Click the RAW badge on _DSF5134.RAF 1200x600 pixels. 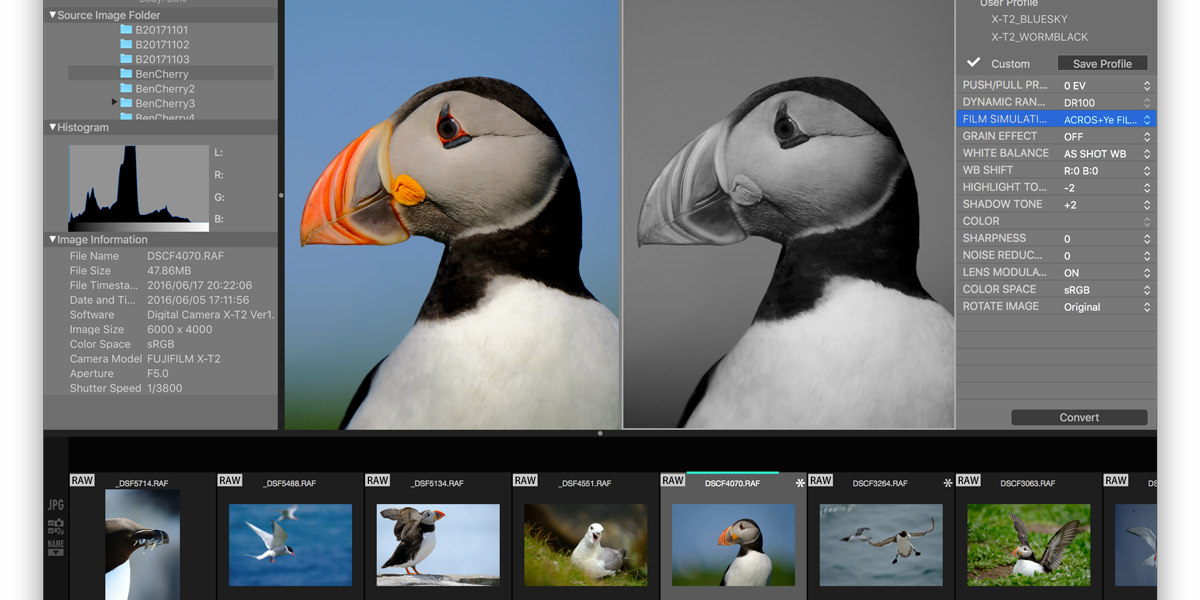tap(377, 480)
